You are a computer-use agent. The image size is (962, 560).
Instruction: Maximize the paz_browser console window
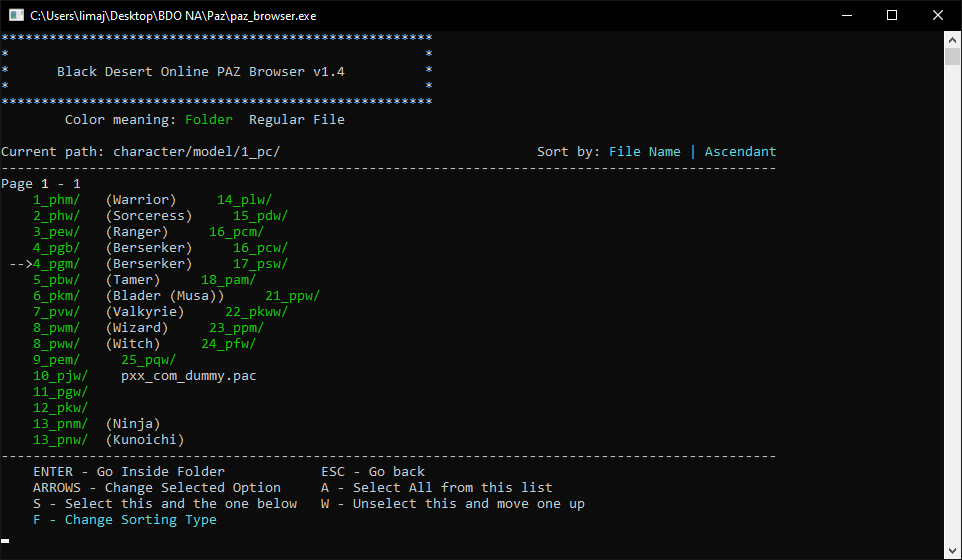[x=892, y=15]
